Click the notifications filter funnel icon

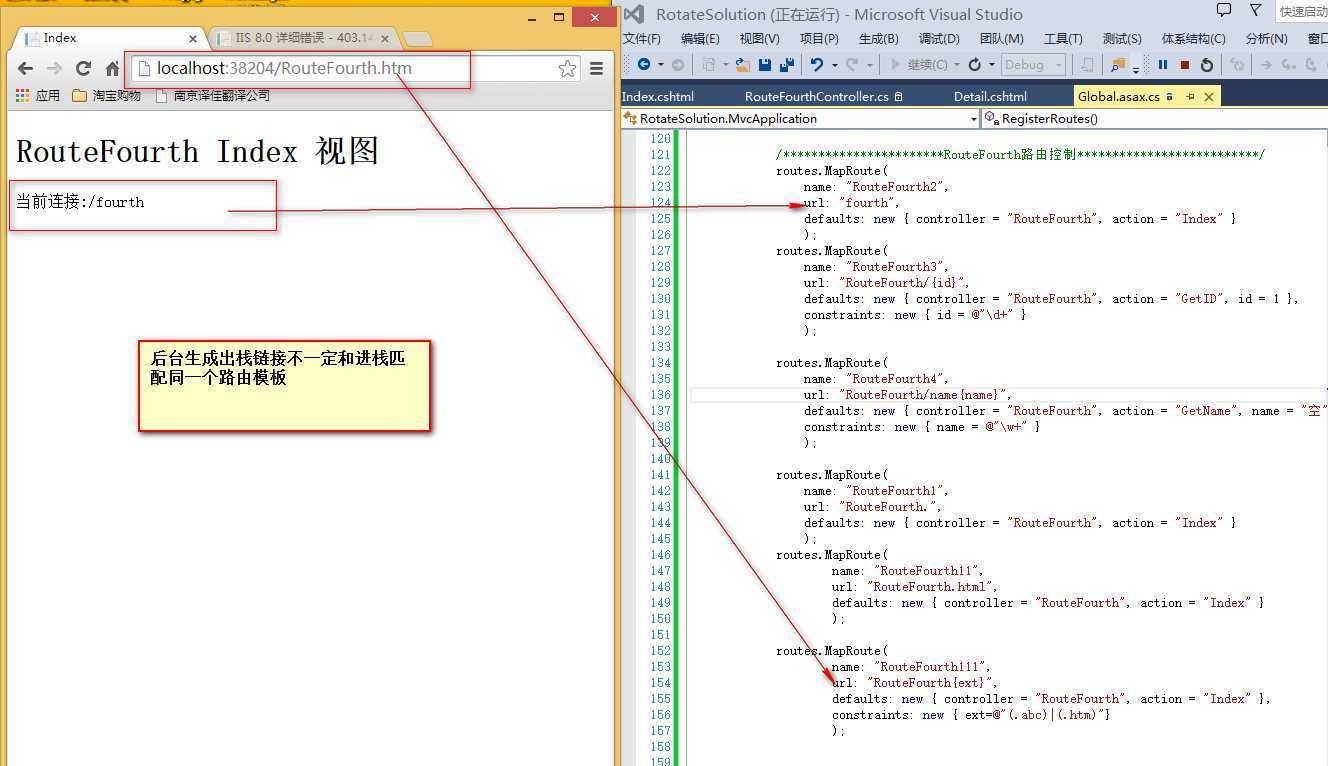click(1257, 10)
